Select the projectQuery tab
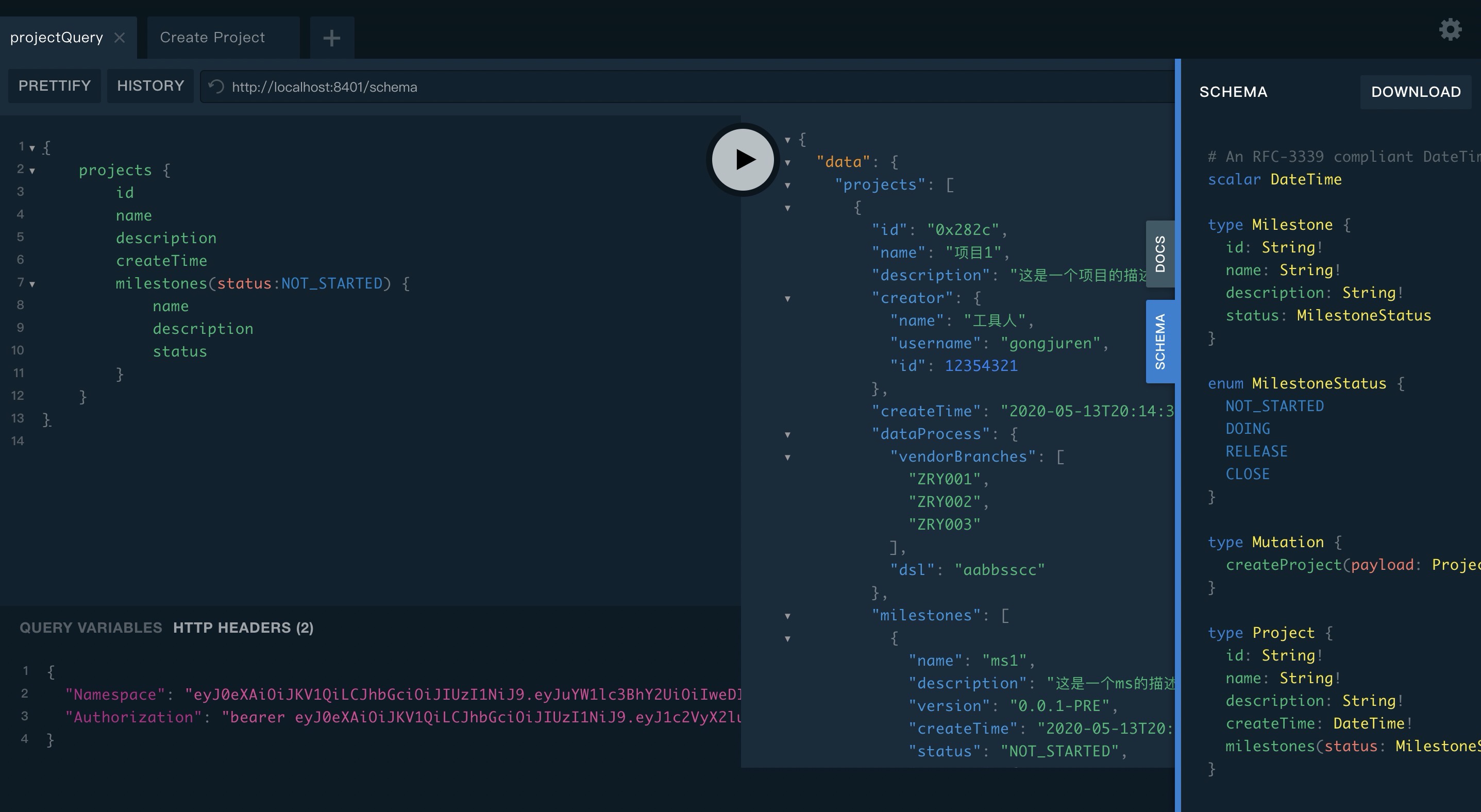This screenshot has height=812, width=1481. [56, 38]
